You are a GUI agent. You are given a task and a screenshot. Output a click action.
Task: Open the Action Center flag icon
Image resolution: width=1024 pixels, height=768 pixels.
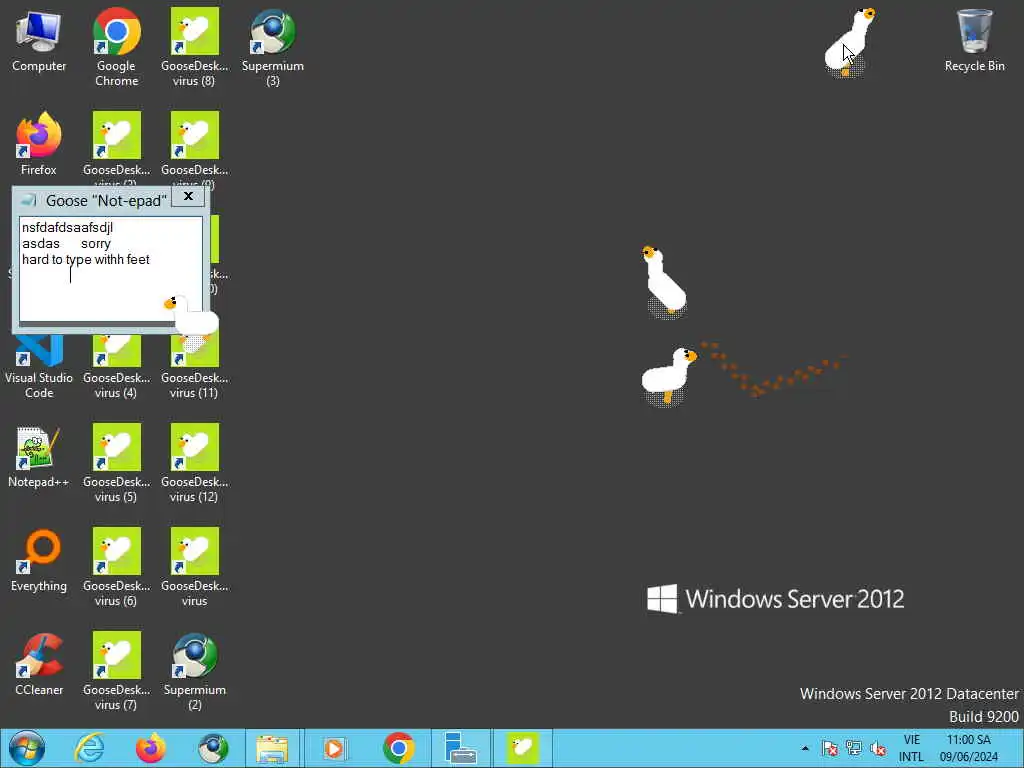click(x=829, y=748)
